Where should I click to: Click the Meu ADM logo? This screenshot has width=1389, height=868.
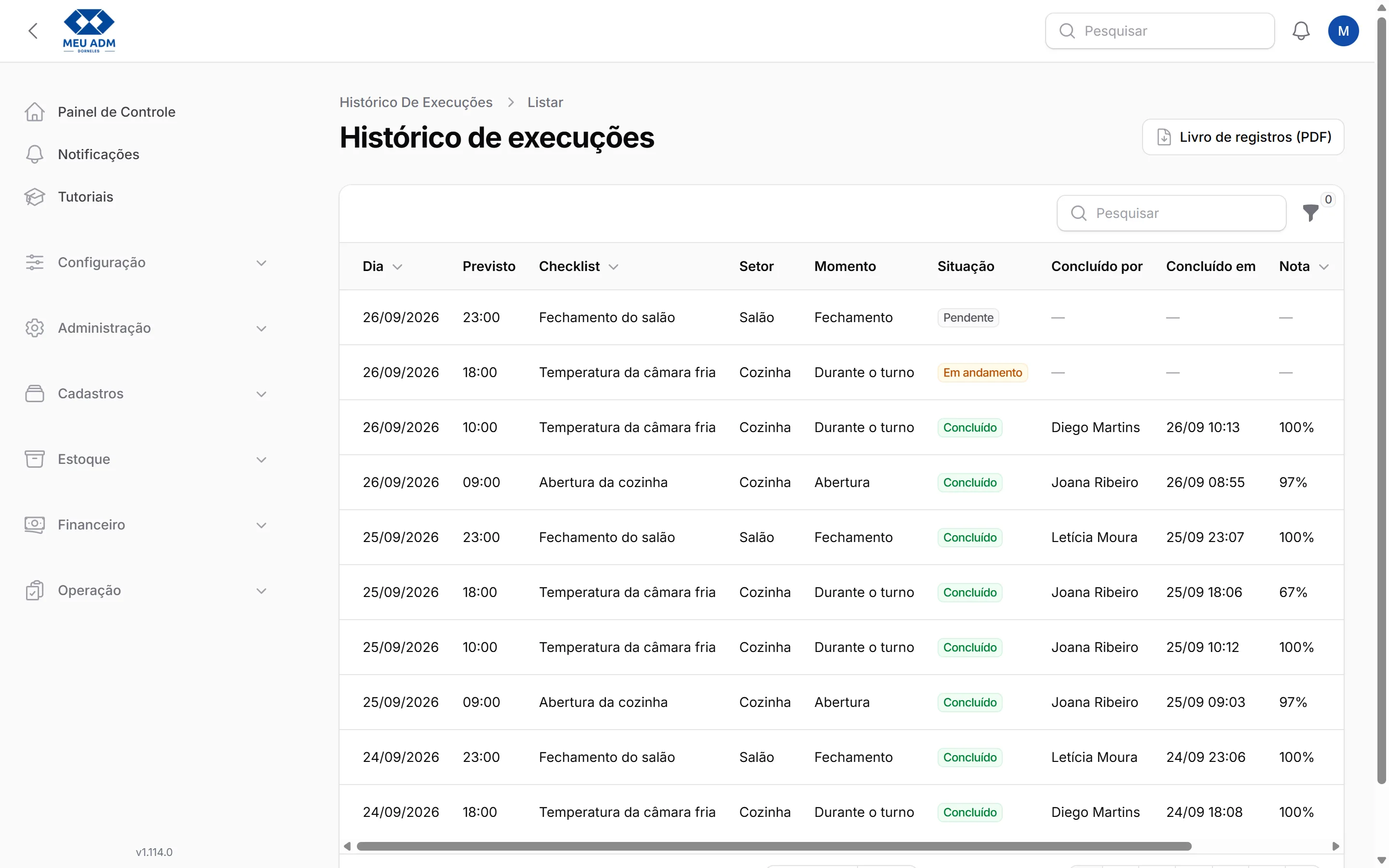pyautogui.click(x=89, y=31)
